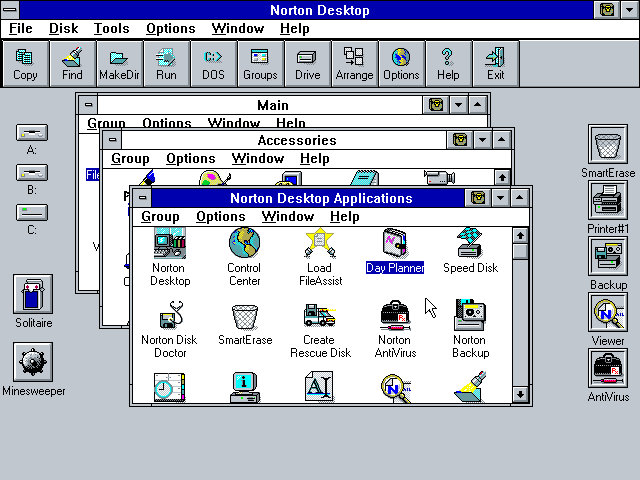Select the flashlight icon in bottom row
Screen dimensions: 640x480
click(470, 387)
